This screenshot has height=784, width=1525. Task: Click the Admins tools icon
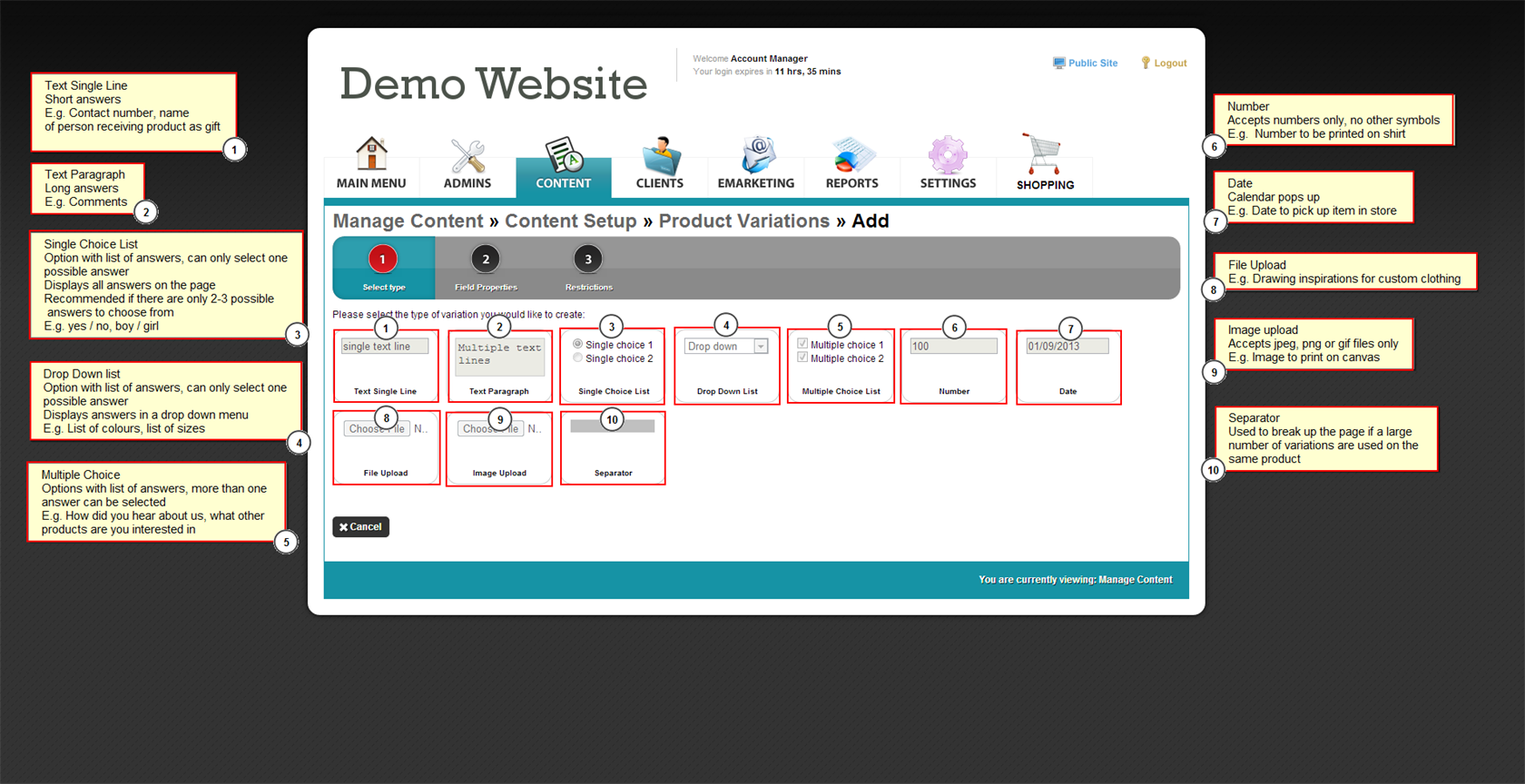[467, 156]
